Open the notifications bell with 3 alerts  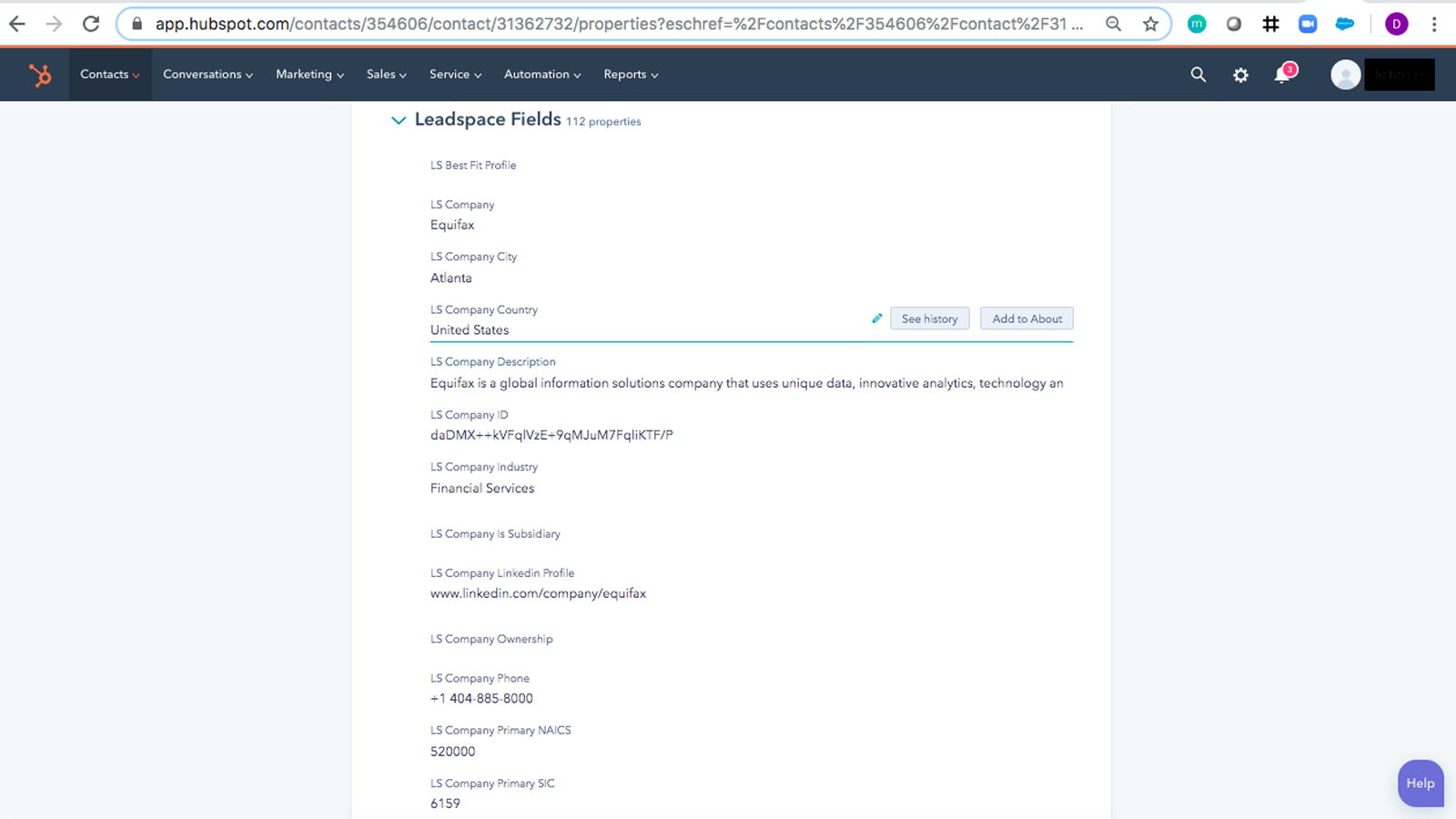pyautogui.click(x=1282, y=75)
